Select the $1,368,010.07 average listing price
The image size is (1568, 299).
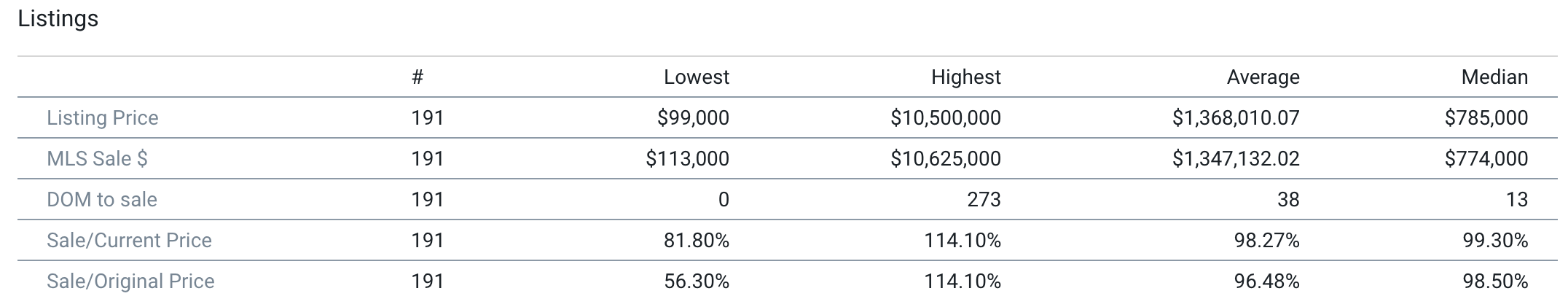1236,118
